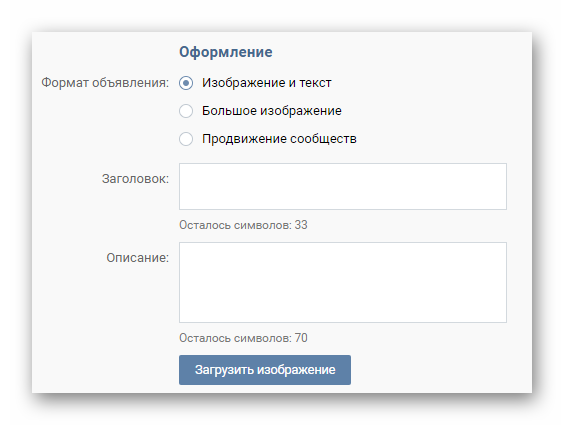Click the 'Описание:' field label

[x=137, y=258]
